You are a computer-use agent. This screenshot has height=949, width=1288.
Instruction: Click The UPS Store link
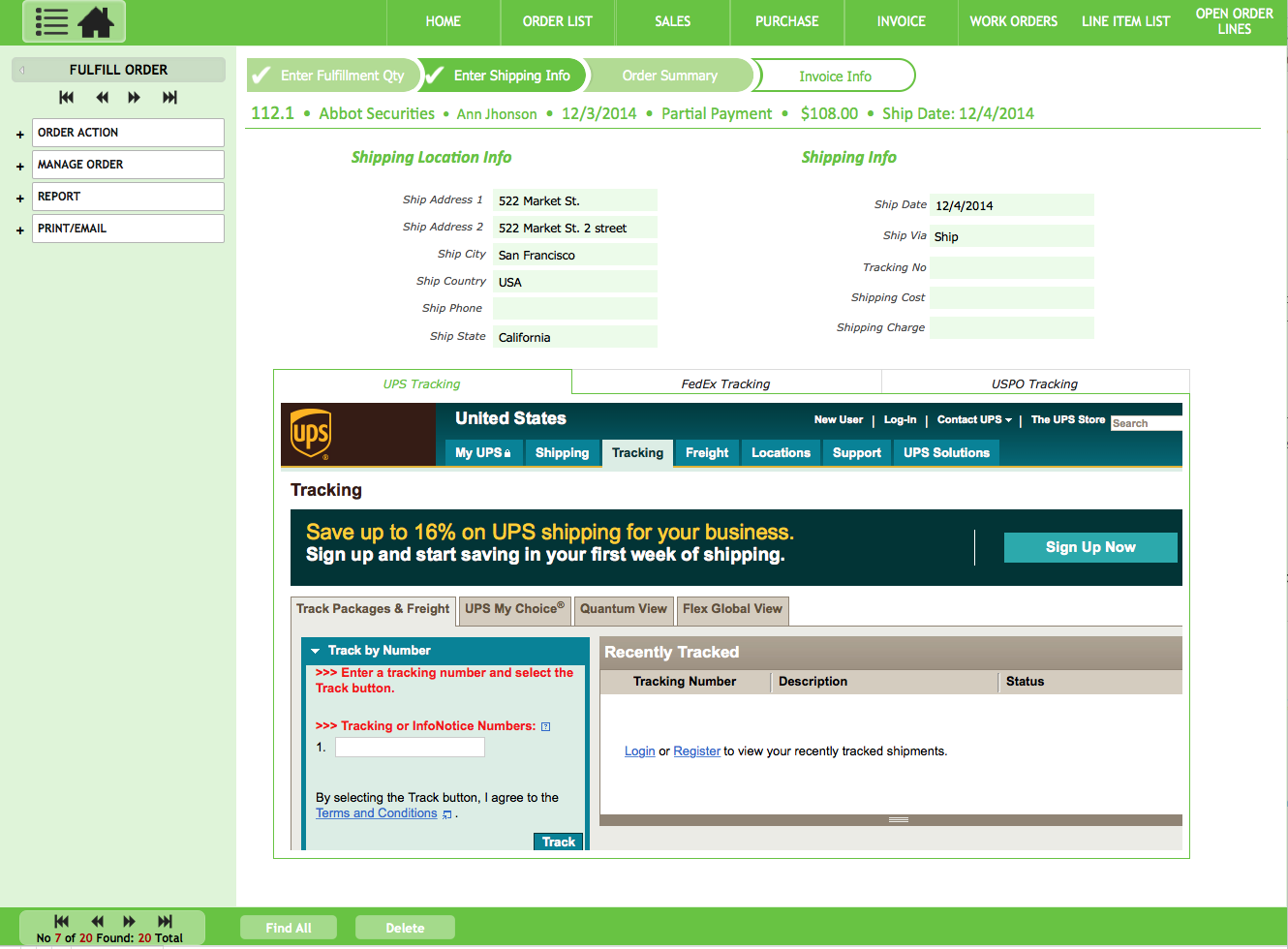1068,419
